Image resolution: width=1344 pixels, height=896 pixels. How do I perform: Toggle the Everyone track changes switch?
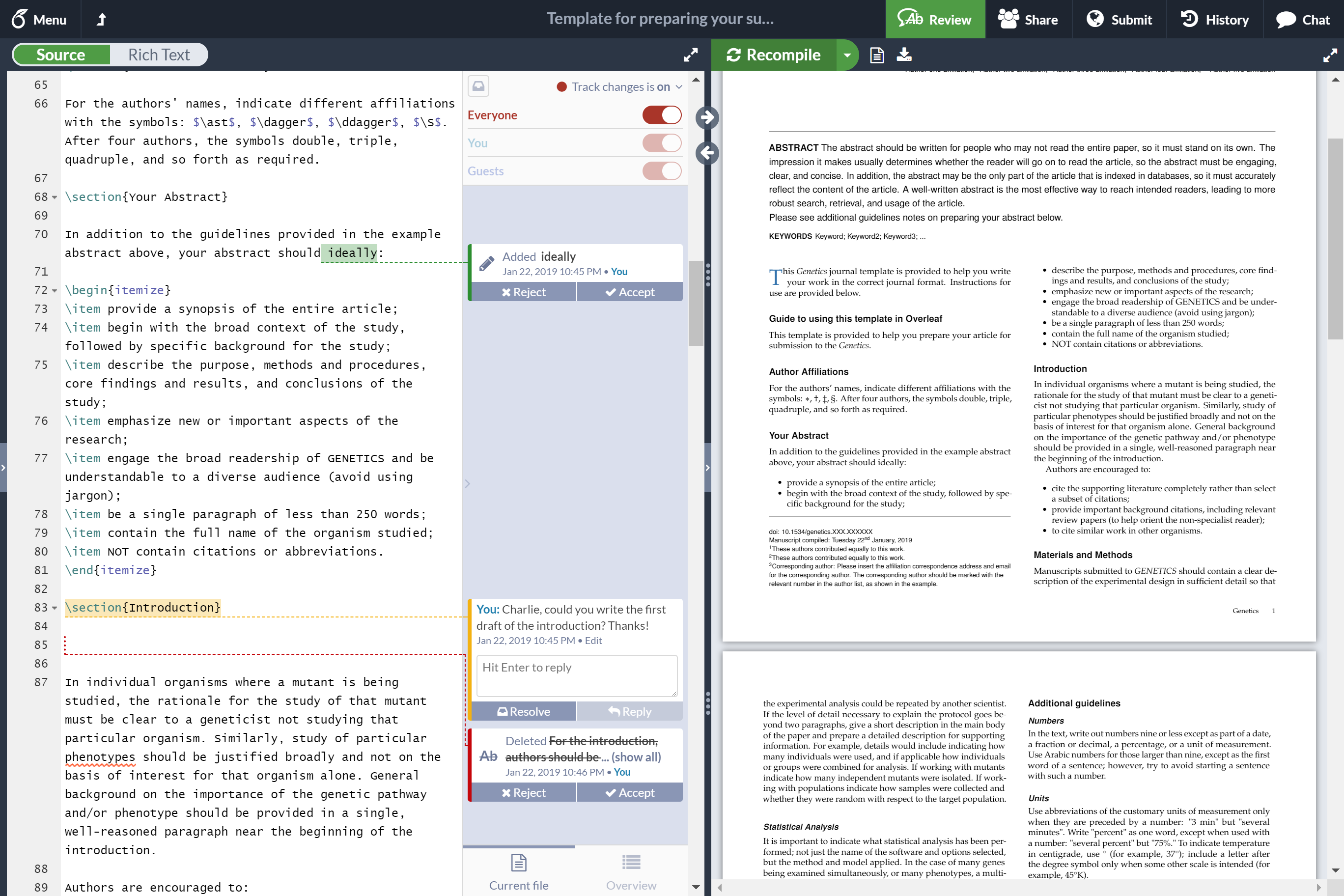(662, 115)
